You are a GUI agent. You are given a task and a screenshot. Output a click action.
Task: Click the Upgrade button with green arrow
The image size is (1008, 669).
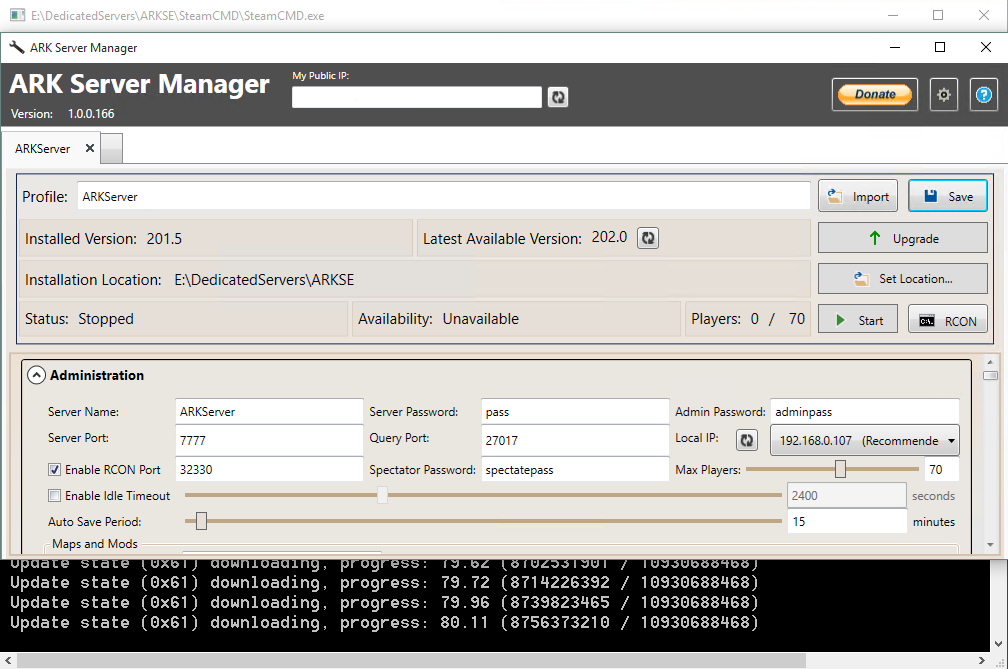(903, 238)
